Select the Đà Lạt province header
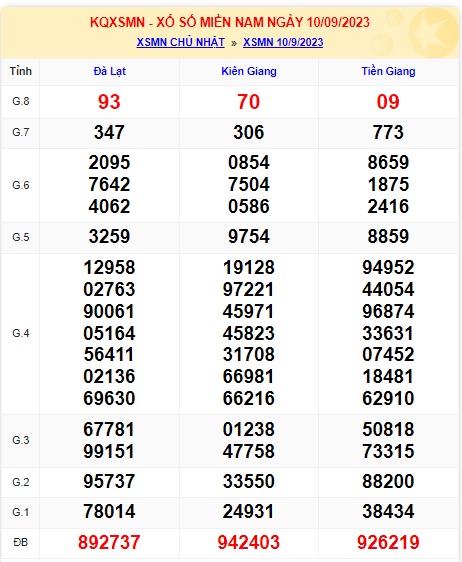 110,71
